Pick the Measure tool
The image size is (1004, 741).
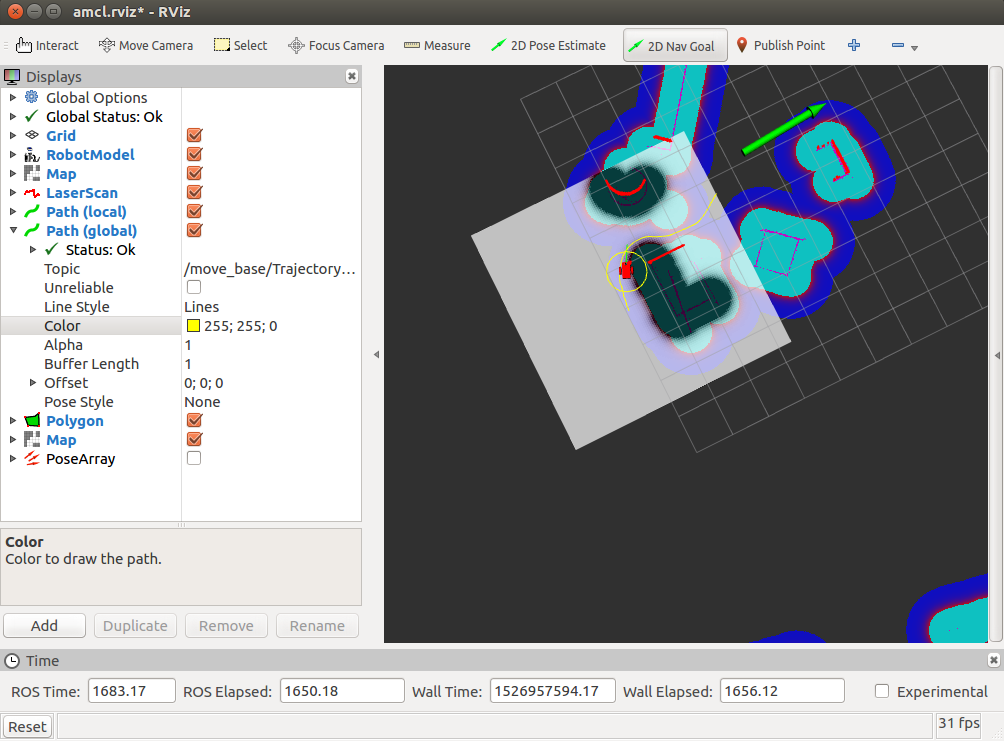pyautogui.click(x=437, y=45)
